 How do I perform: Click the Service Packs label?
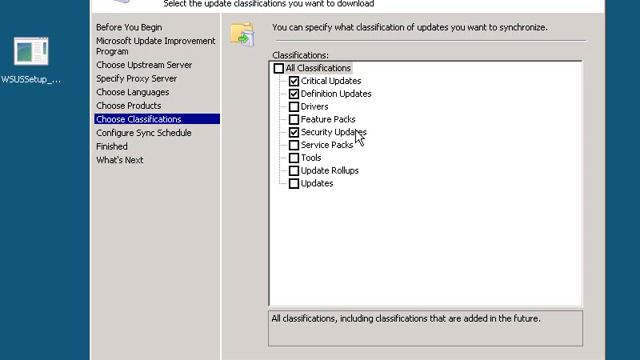pos(327,145)
